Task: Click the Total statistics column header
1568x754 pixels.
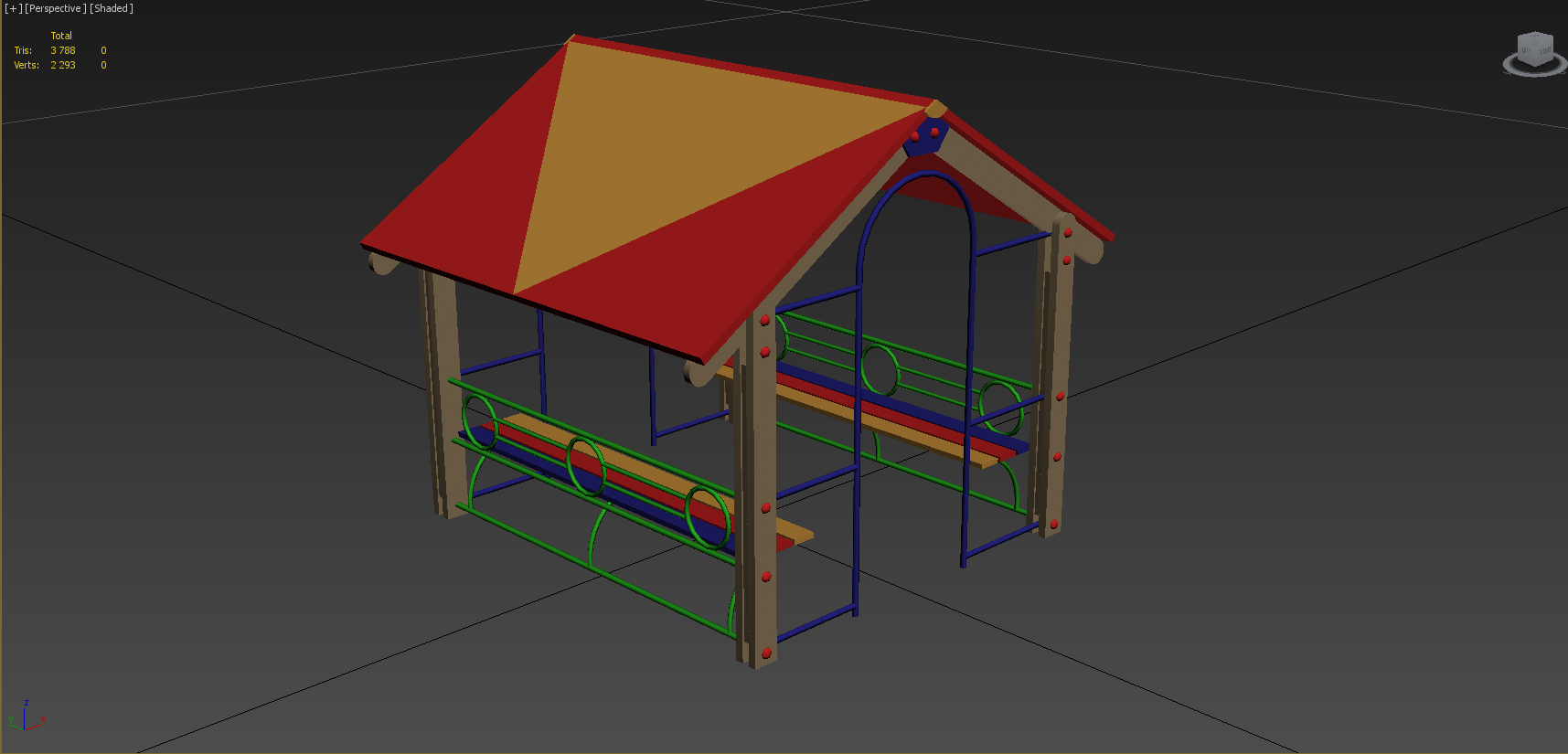Action: point(61,37)
